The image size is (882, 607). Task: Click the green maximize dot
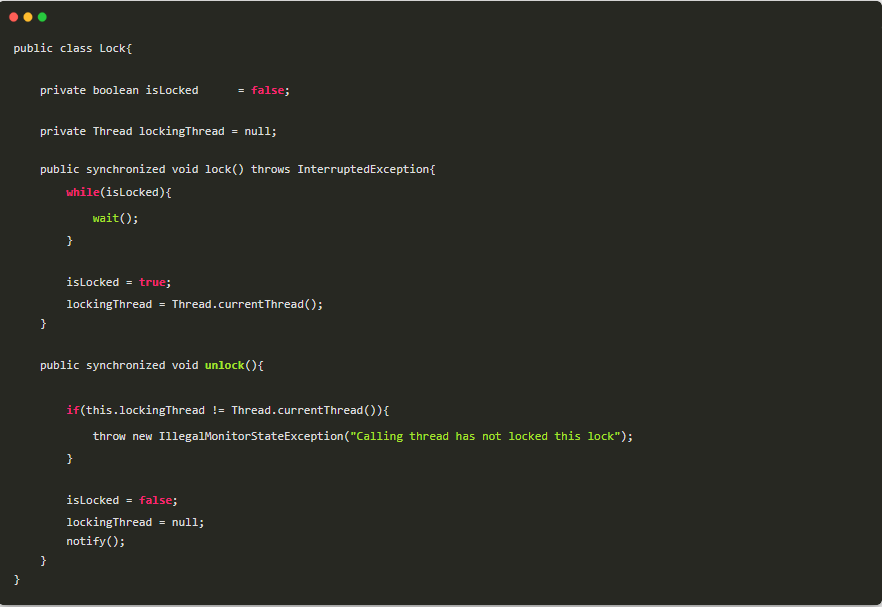click(x=42, y=17)
